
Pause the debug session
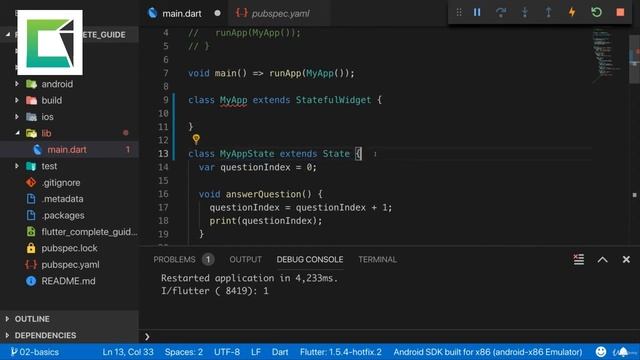coord(477,12)
